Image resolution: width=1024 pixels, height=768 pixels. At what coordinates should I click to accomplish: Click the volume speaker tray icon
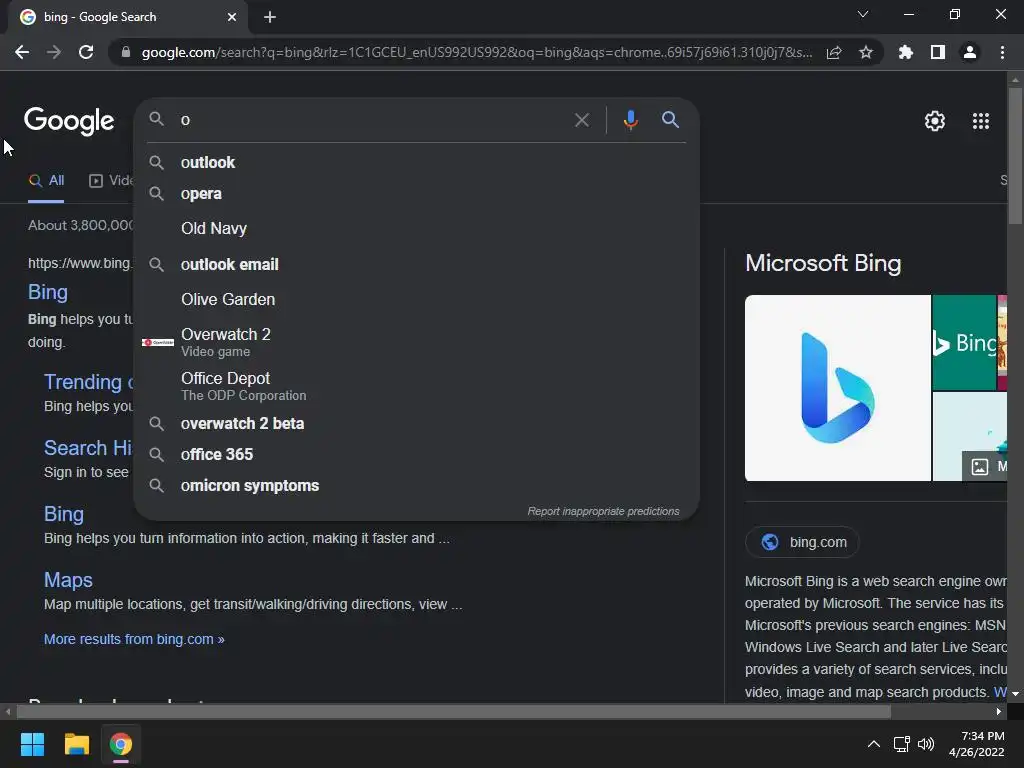tap(926, 744)
